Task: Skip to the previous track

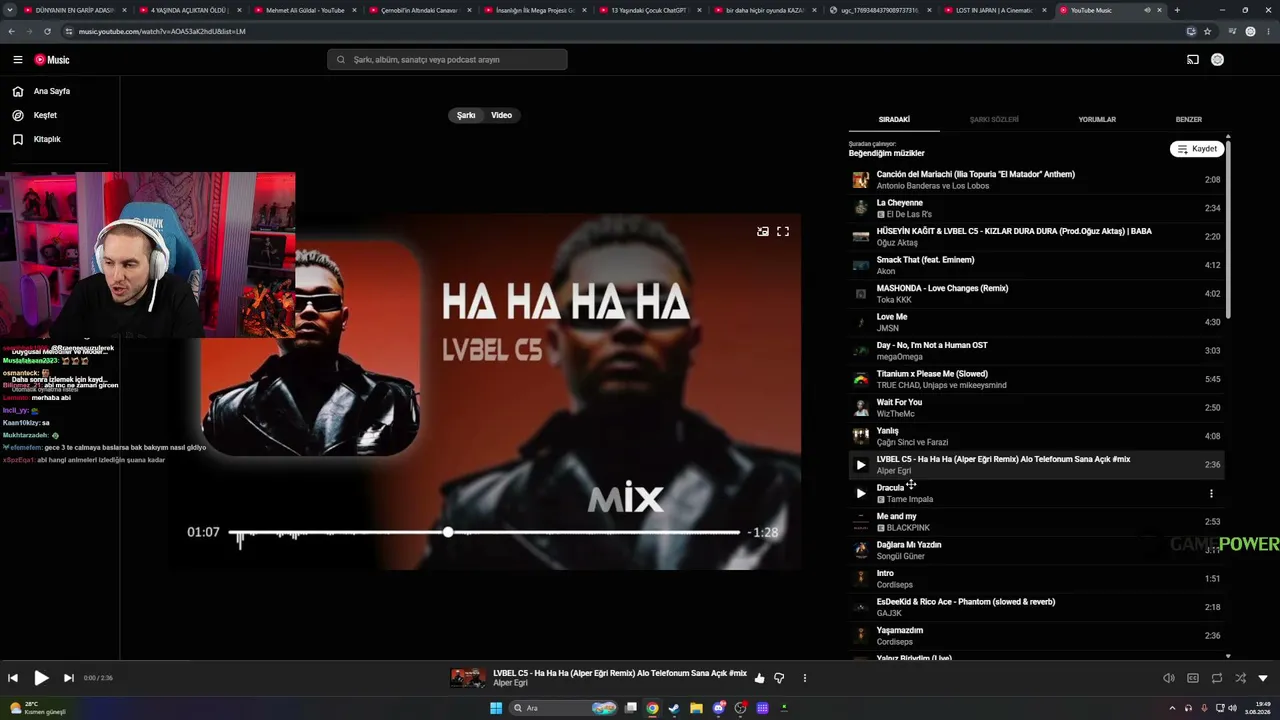Action: pyautogui.click(x=13, y=678)
